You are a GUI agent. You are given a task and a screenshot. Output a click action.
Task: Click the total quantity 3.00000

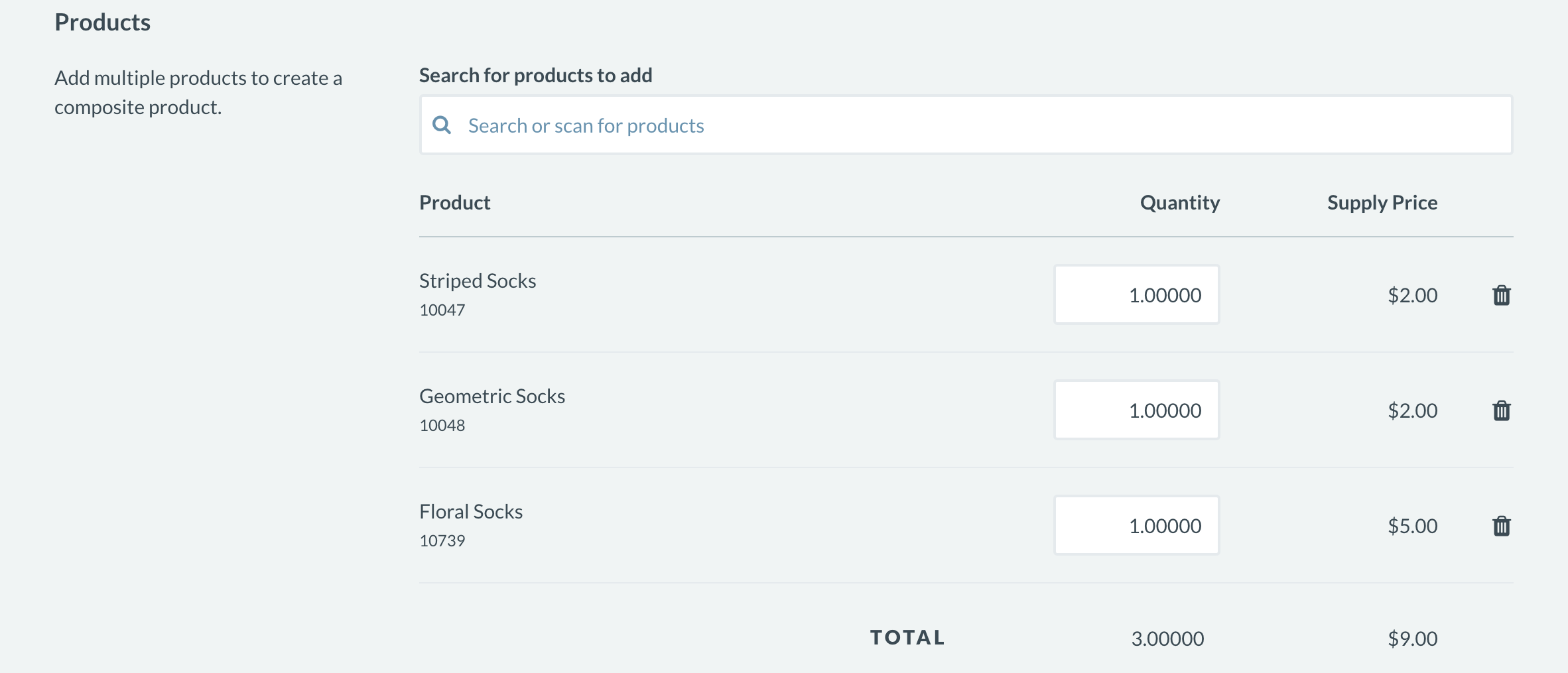pos(1167,639)
